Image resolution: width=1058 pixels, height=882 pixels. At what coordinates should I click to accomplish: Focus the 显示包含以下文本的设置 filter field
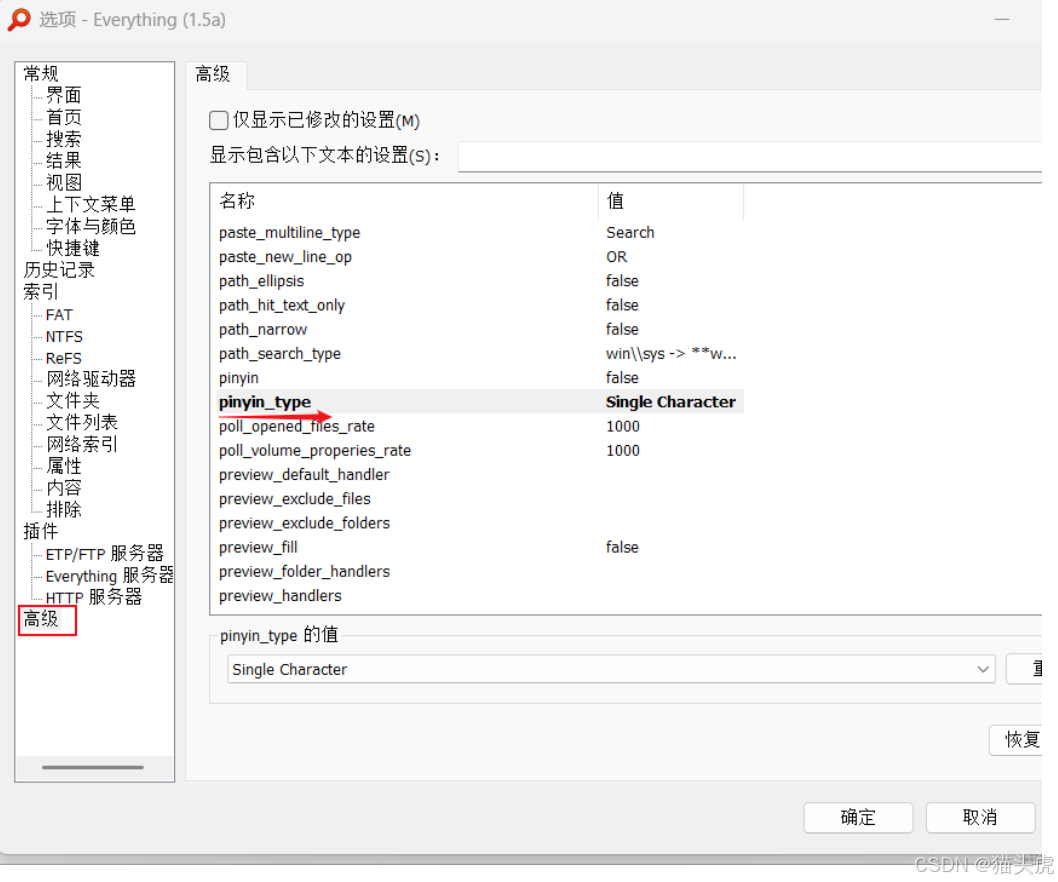(x=750, y=157)
